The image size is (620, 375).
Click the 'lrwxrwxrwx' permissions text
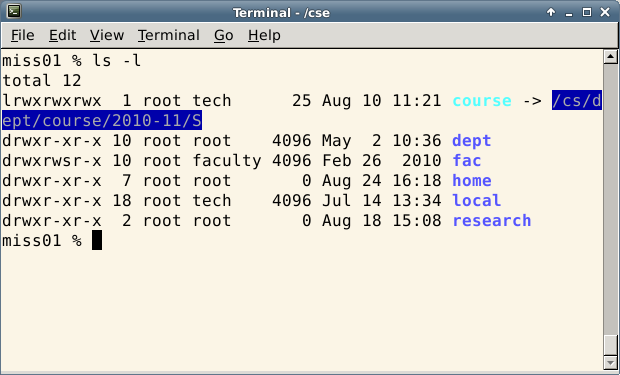(52, 101)
